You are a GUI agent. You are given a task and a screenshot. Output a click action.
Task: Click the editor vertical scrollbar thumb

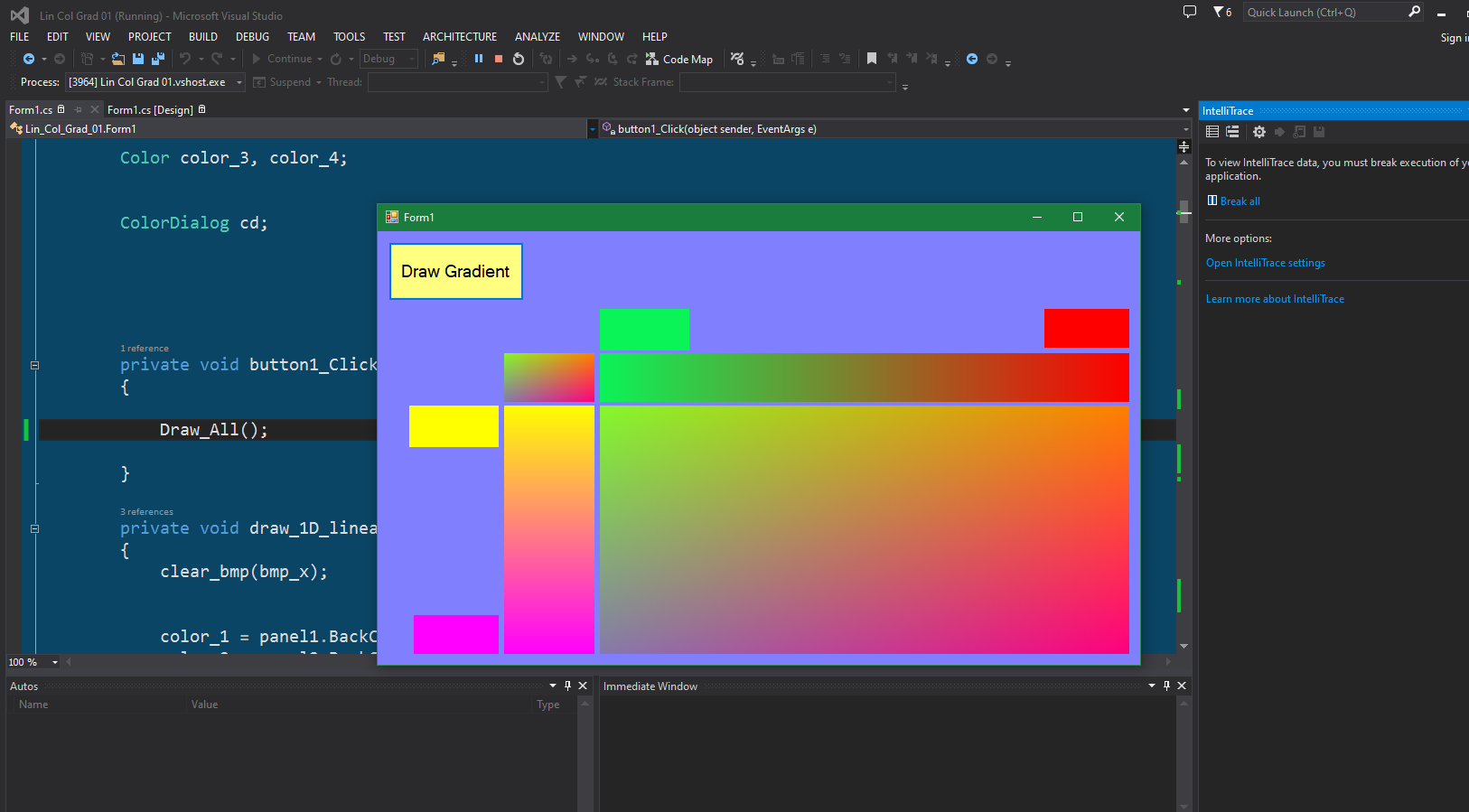1184,211
